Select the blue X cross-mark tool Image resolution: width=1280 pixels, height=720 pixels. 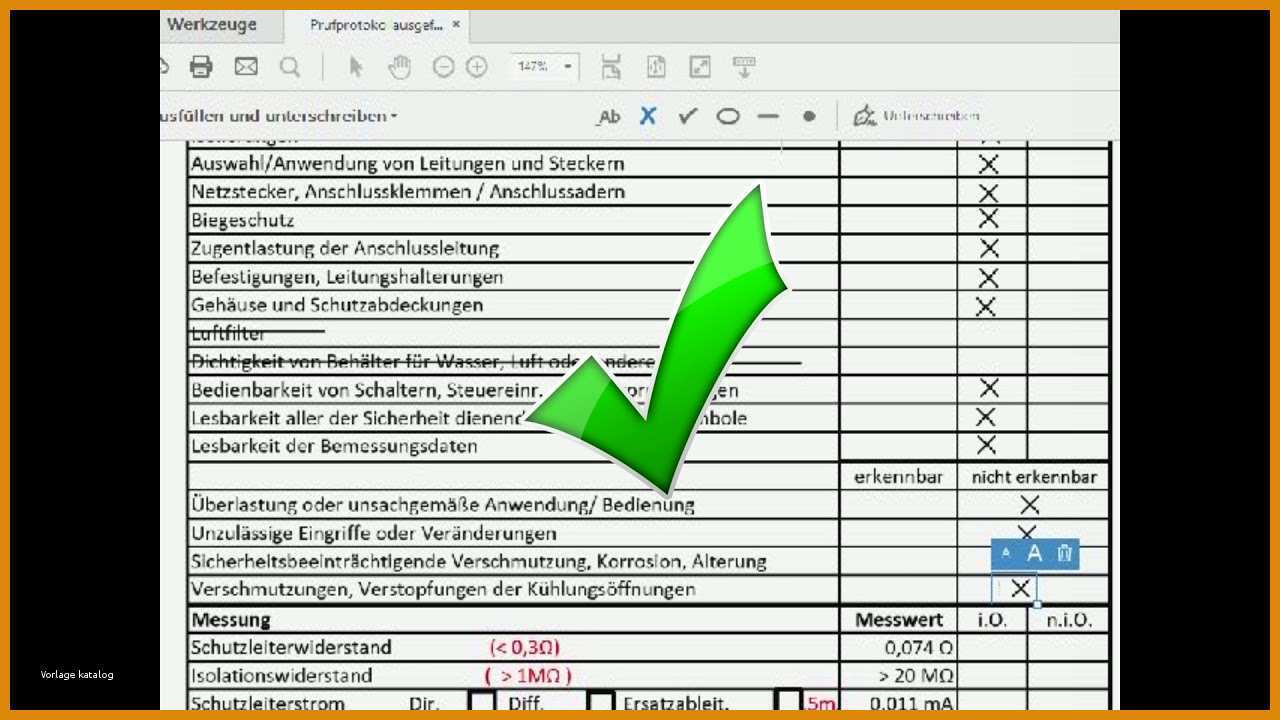648,116
